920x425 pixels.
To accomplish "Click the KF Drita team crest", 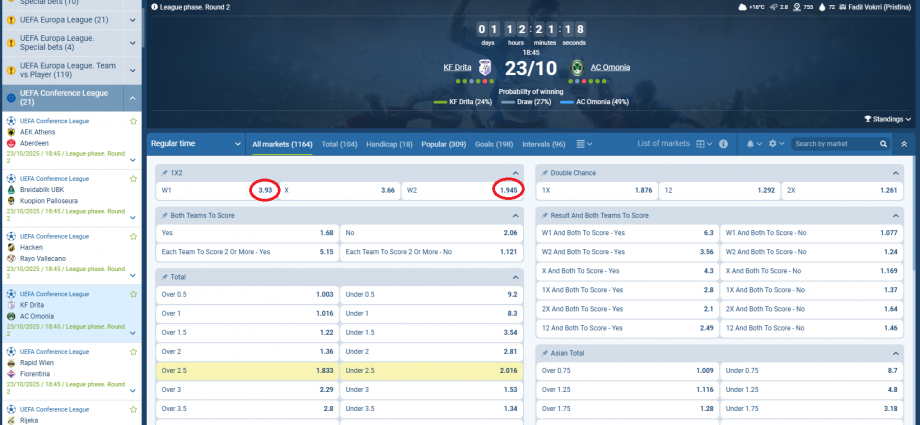I will tap(485, 67).
